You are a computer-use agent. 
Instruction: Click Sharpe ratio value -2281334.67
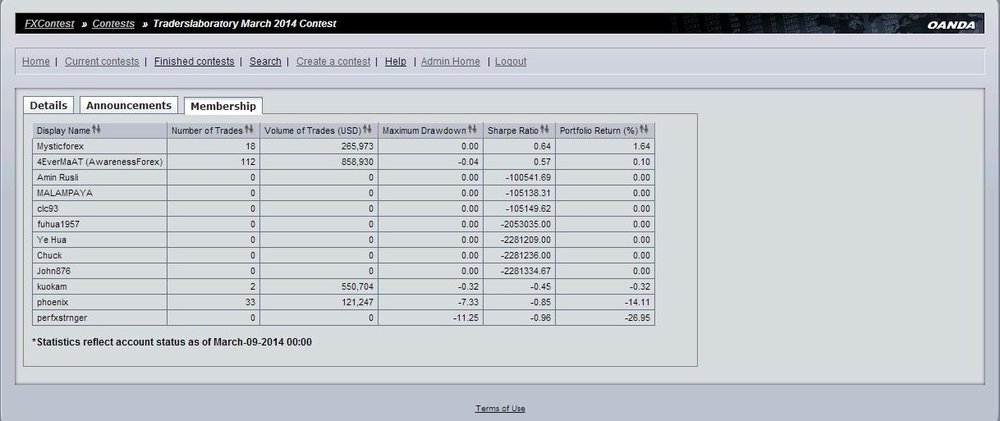point(526,270)
